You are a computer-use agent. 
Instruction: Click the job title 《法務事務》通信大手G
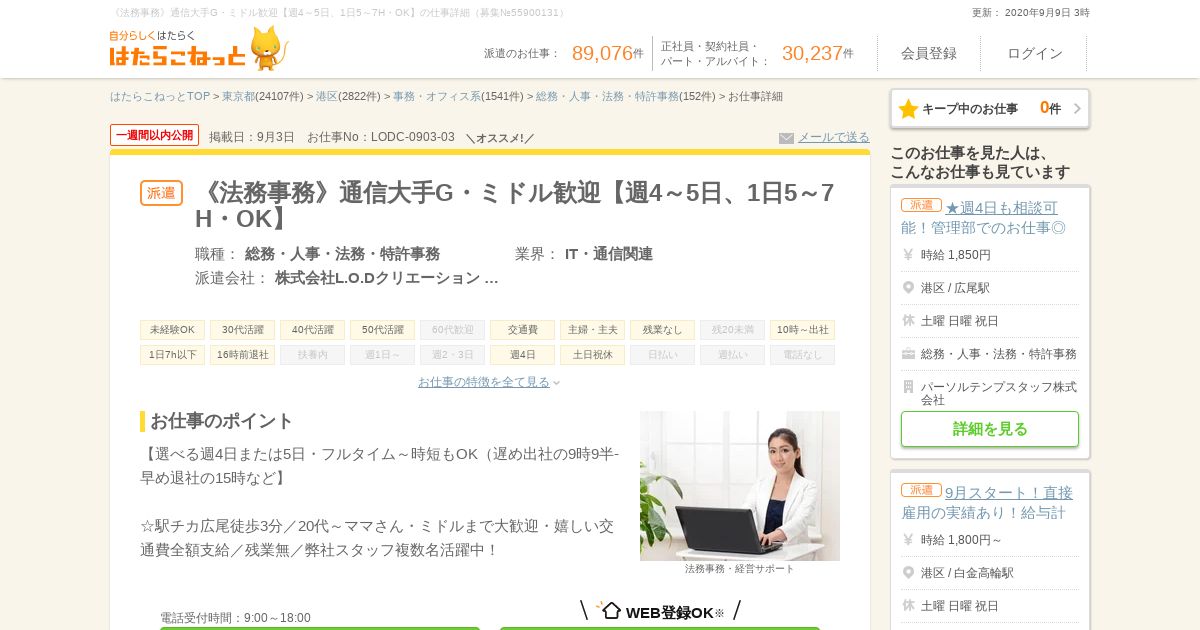click(x=516, y=205)
